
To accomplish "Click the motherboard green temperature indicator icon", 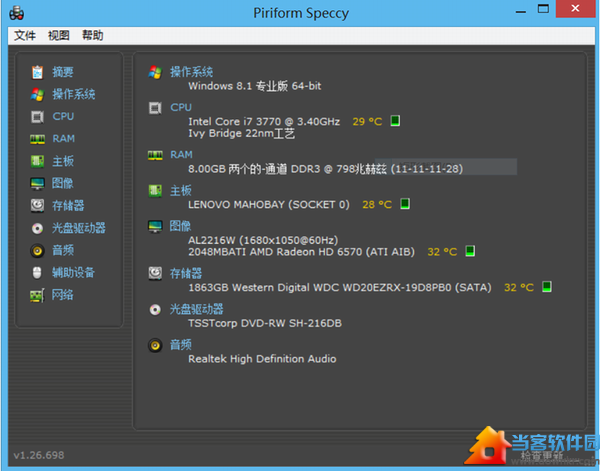I will click(x=405, y=204).
